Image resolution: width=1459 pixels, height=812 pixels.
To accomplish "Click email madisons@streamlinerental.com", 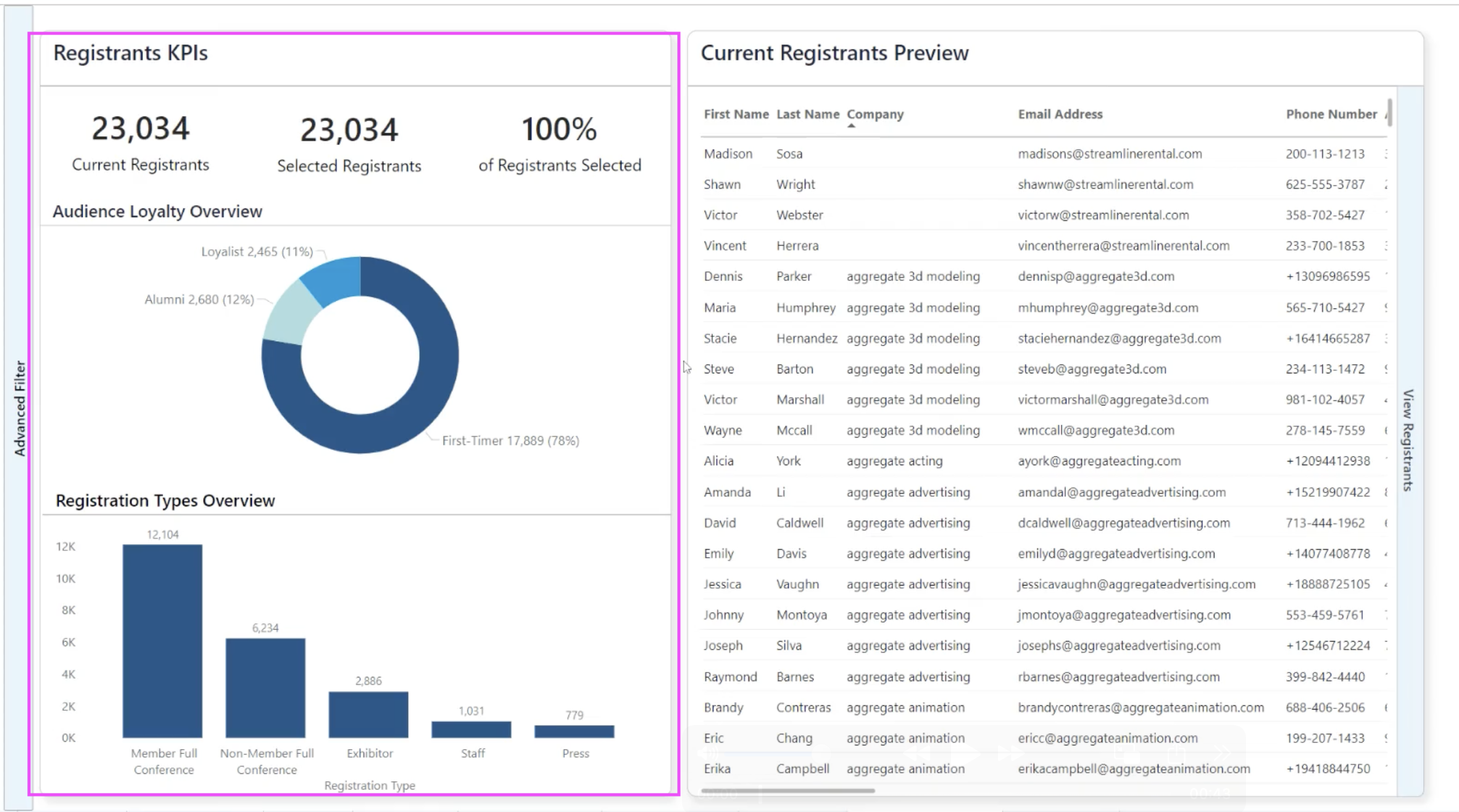I will (1110, 154).
